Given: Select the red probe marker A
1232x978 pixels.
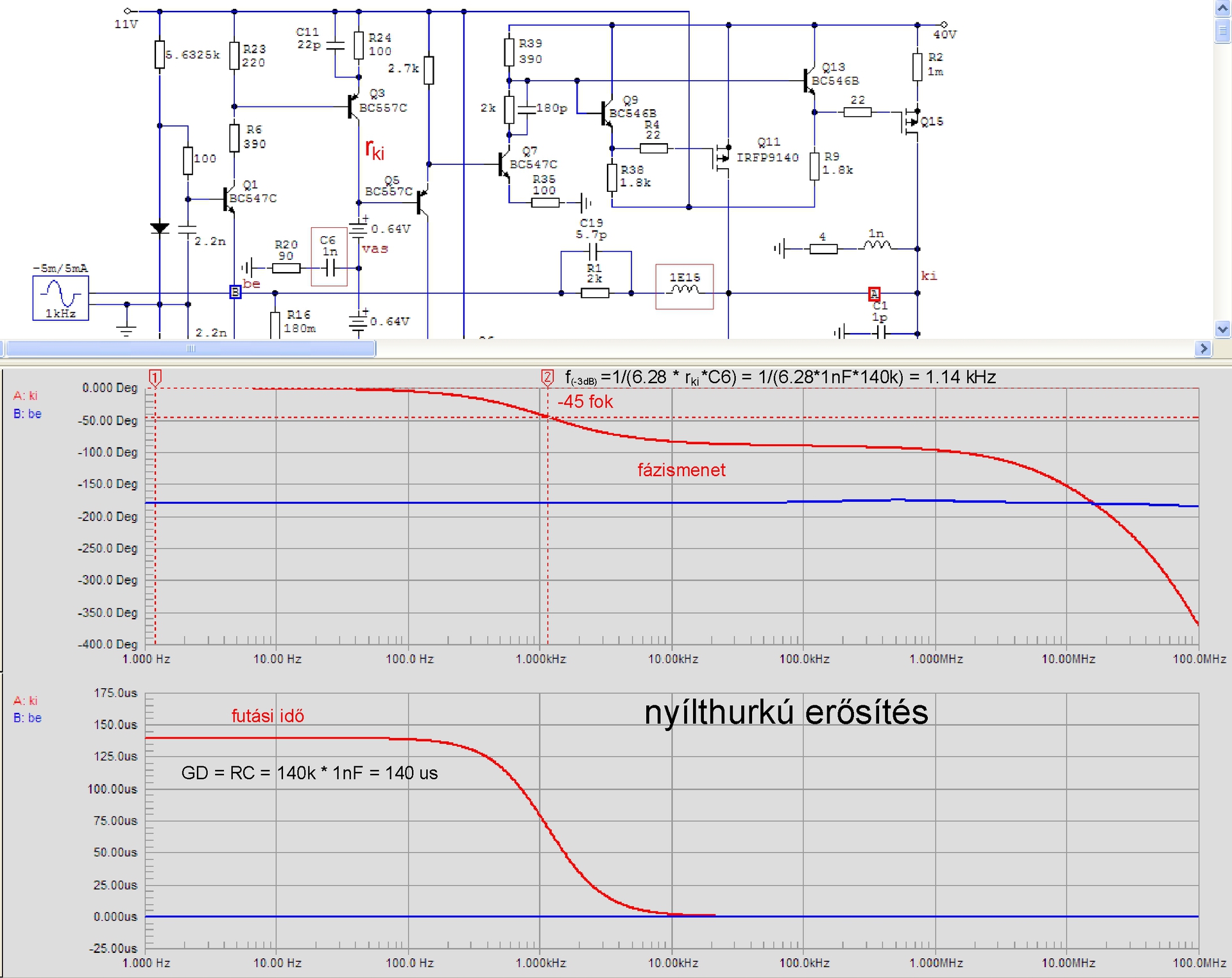Looking at the screenshot, I should (x=873, y=293).
